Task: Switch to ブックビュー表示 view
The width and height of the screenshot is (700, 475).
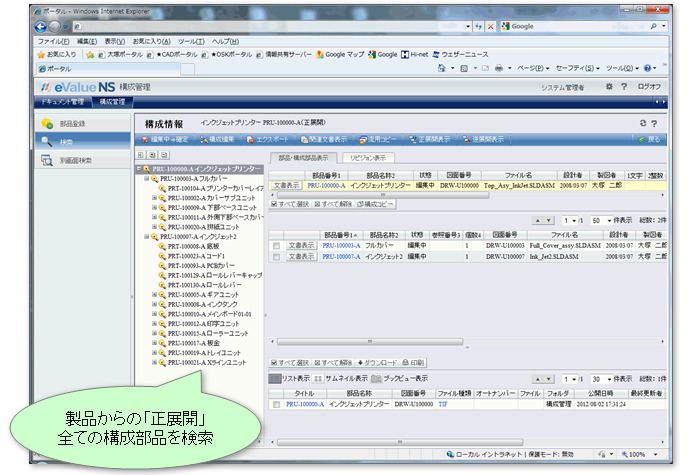Action: pos(400,379)
